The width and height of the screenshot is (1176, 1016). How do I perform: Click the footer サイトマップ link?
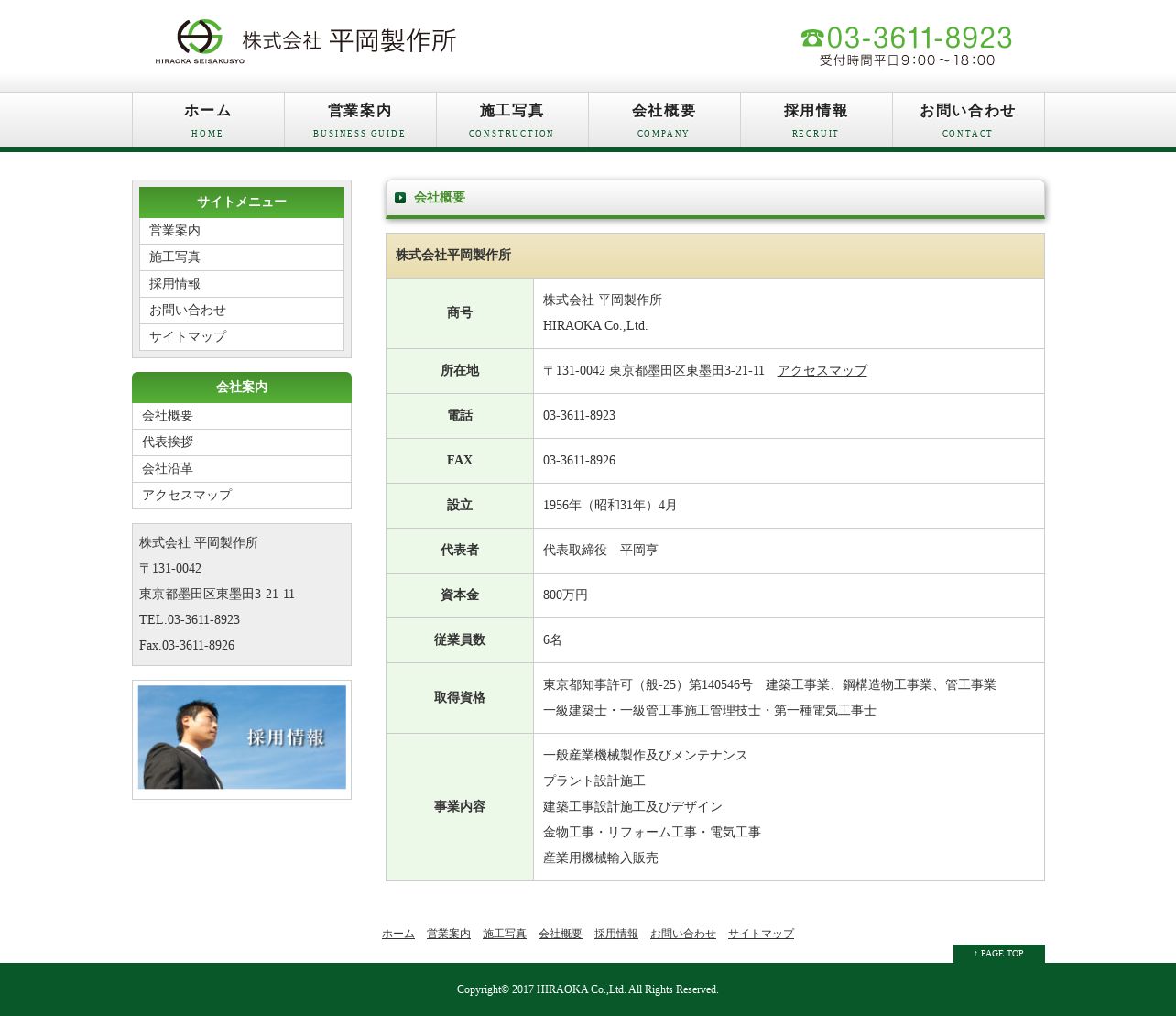click(761, 934)
